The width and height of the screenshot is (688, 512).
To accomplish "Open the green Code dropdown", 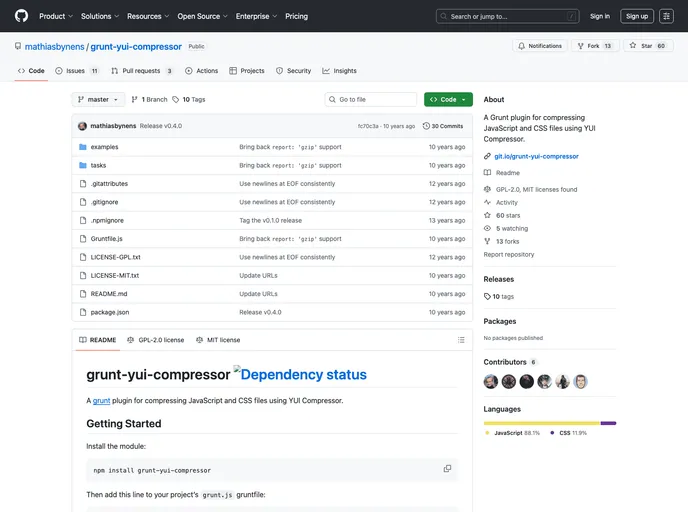I will 448,100.
